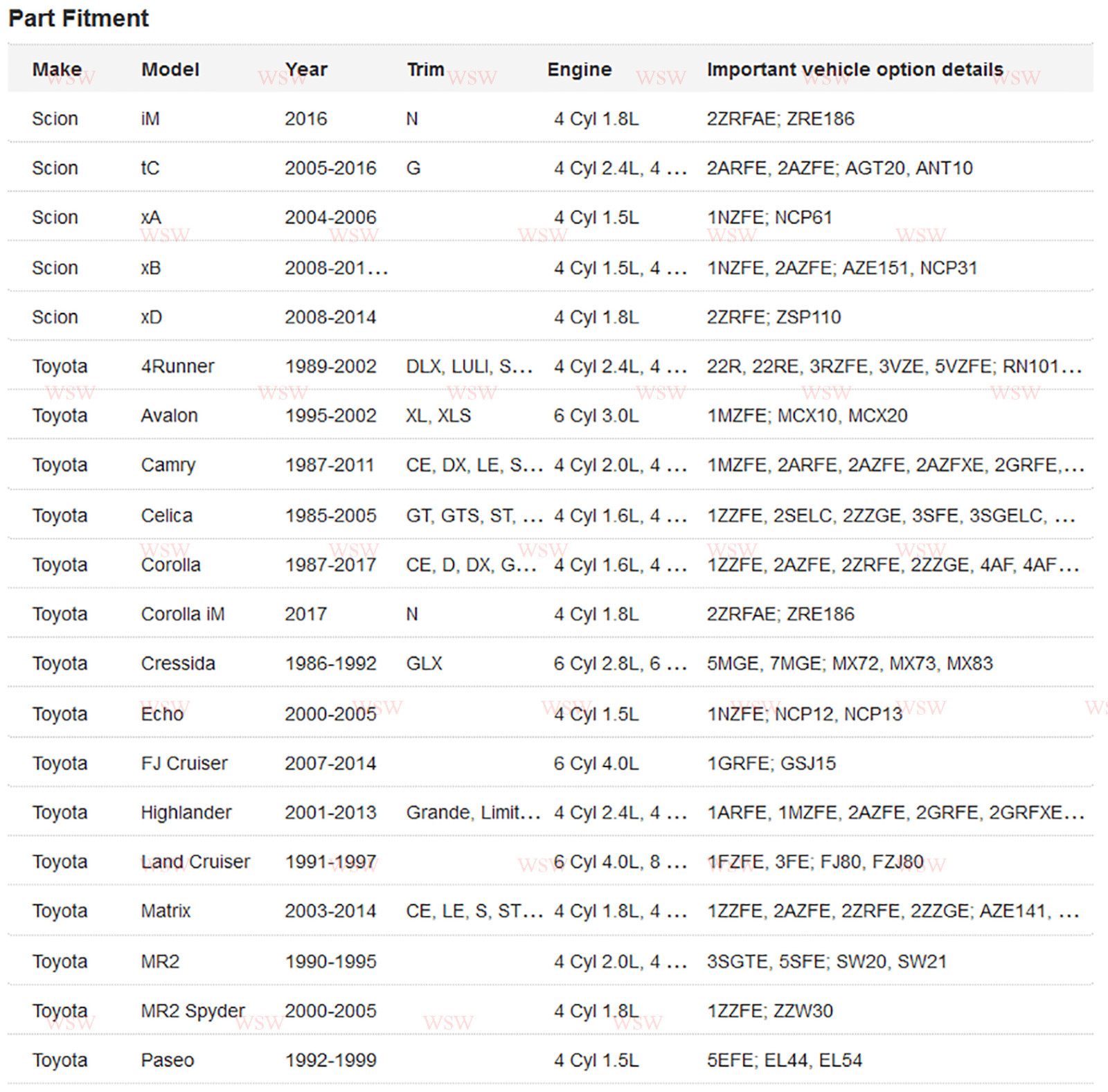1108x1092 pixels.
Task: Click "2ARFE, 2AZFE; AGT20, ANT10" details
Action: coord(840,168)
